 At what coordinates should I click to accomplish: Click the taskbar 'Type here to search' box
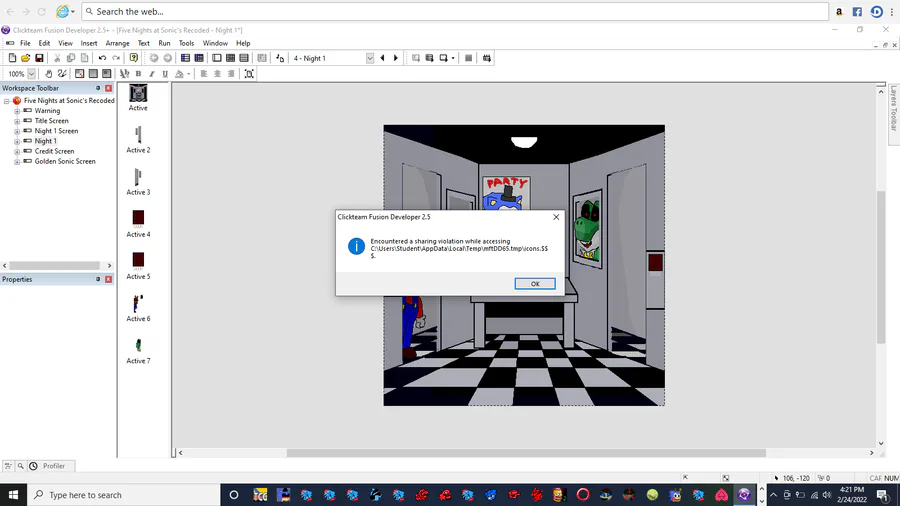(123, 495)
